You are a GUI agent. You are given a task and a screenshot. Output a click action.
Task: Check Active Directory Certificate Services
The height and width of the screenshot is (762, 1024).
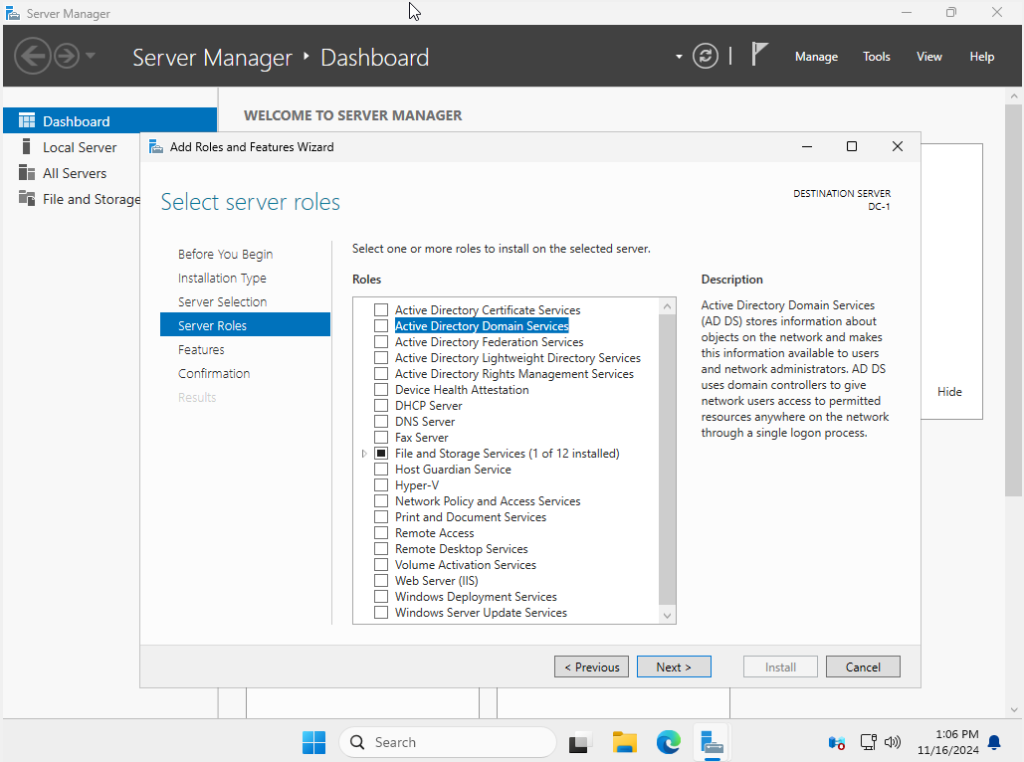381,310
